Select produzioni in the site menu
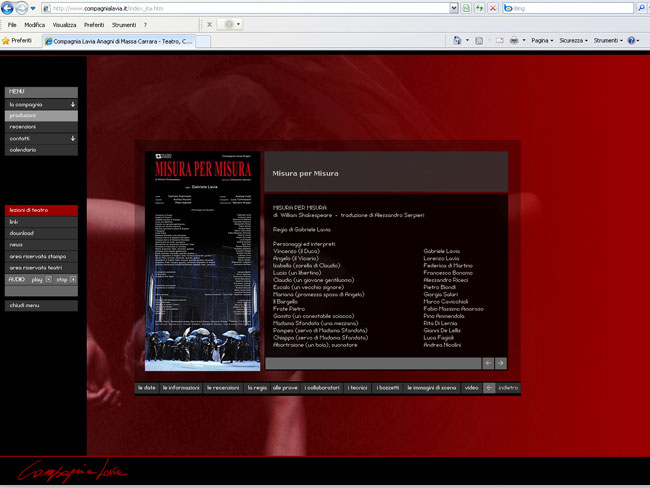 coord(41,116)
